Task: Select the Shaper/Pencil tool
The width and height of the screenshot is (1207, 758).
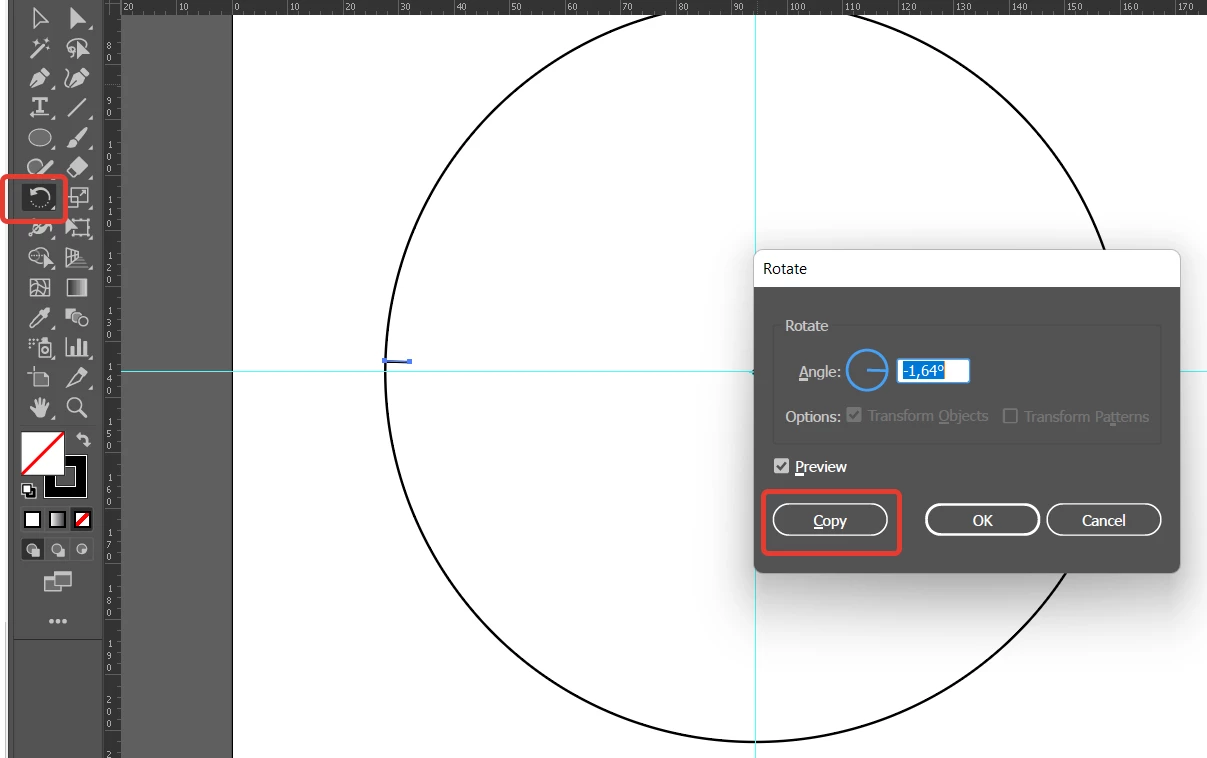Action: (x=40, y=167)
